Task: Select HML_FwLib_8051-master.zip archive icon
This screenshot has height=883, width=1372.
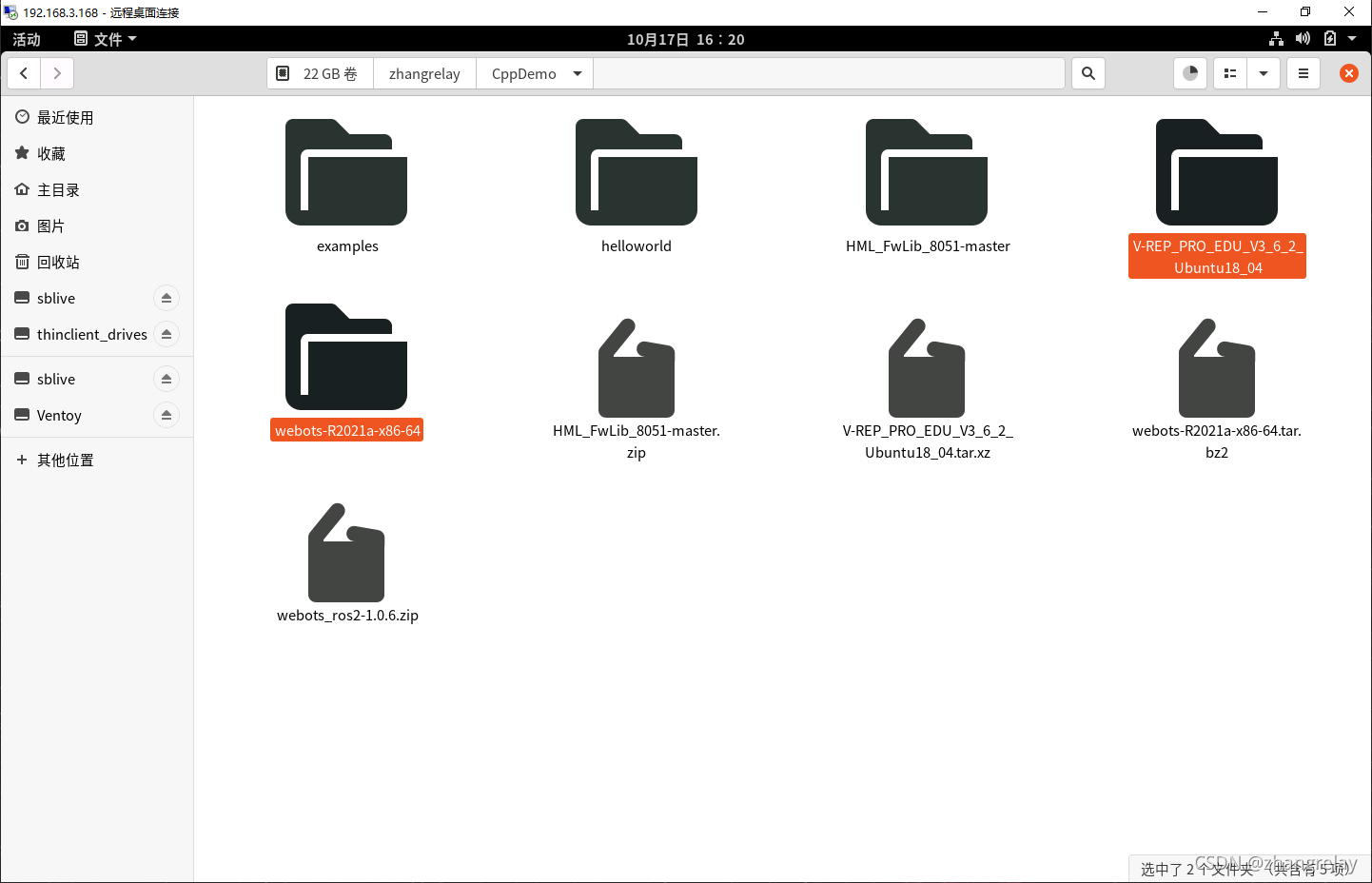Action: 637,367
